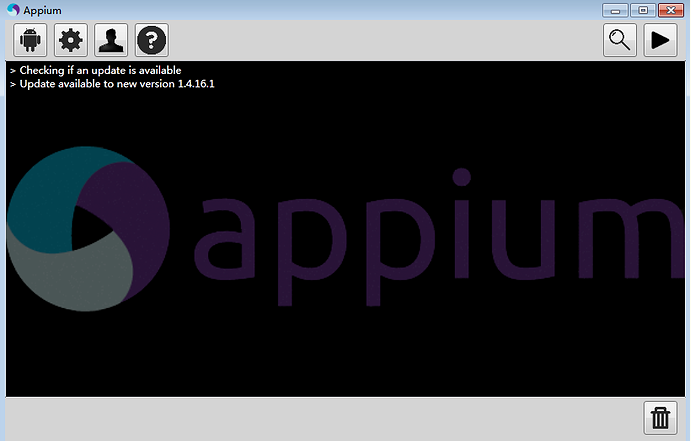Minimize the Appium window

[616, 10]
